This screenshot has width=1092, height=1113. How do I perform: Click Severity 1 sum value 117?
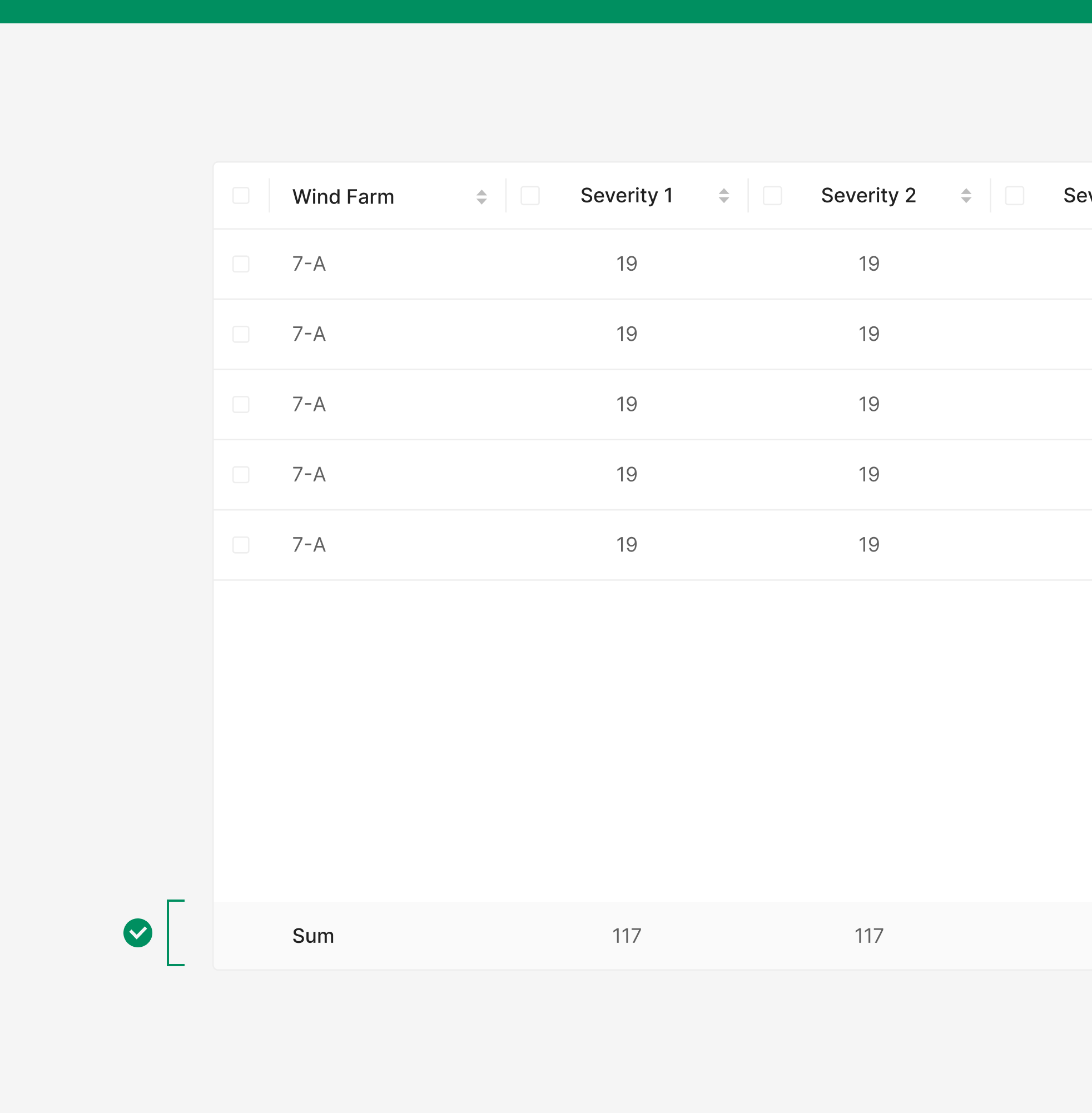pos(626,936)
